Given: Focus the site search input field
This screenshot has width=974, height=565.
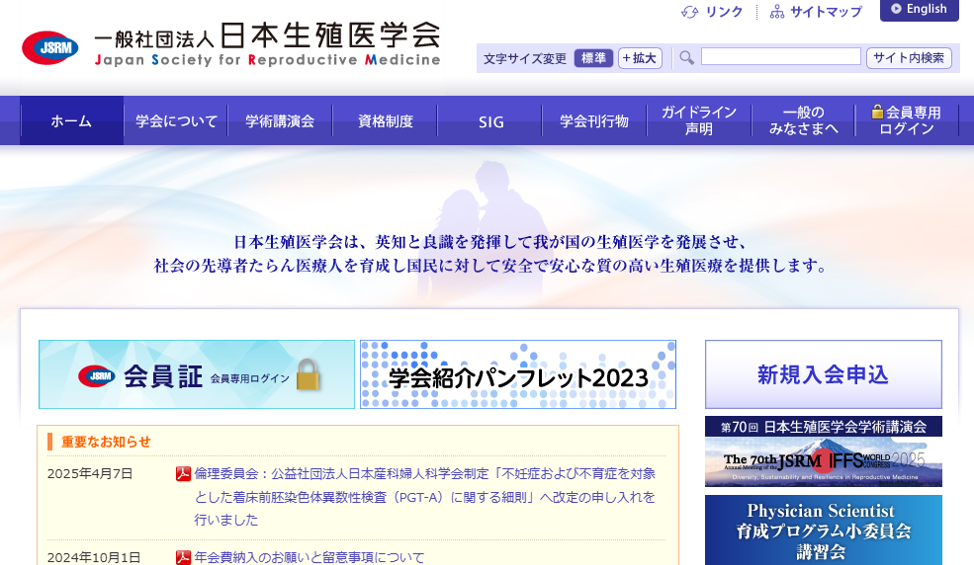Looking at the screenshot, I should pos(781,57).
